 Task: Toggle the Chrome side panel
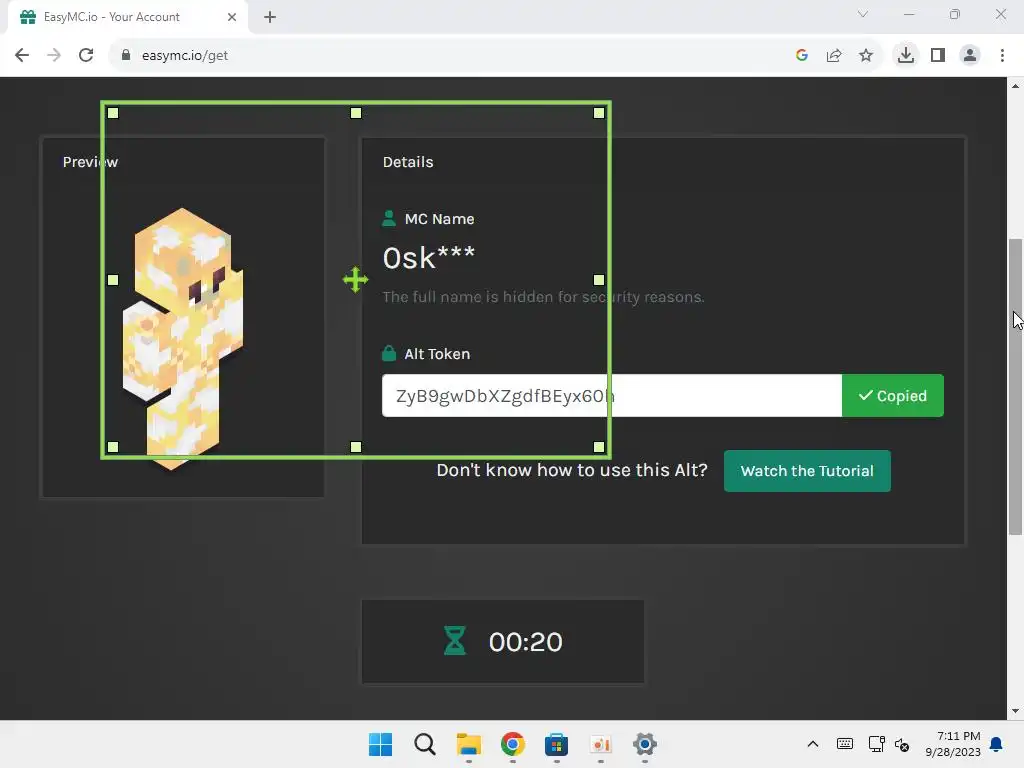tap(938, 56)
